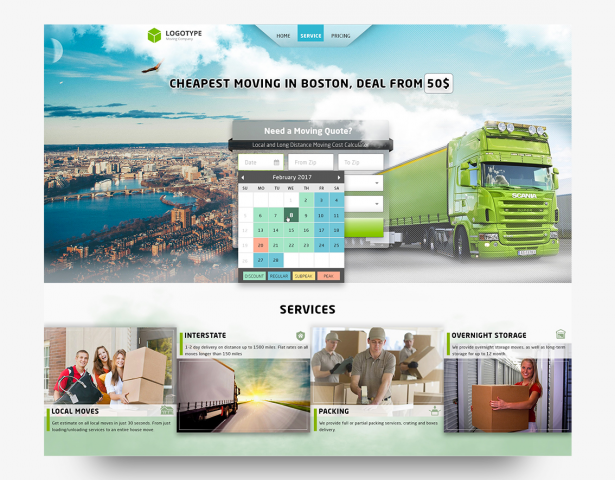Open the HOME nav tab
Image resolution: width=615 pixels, height=480 pixels.
283,36
